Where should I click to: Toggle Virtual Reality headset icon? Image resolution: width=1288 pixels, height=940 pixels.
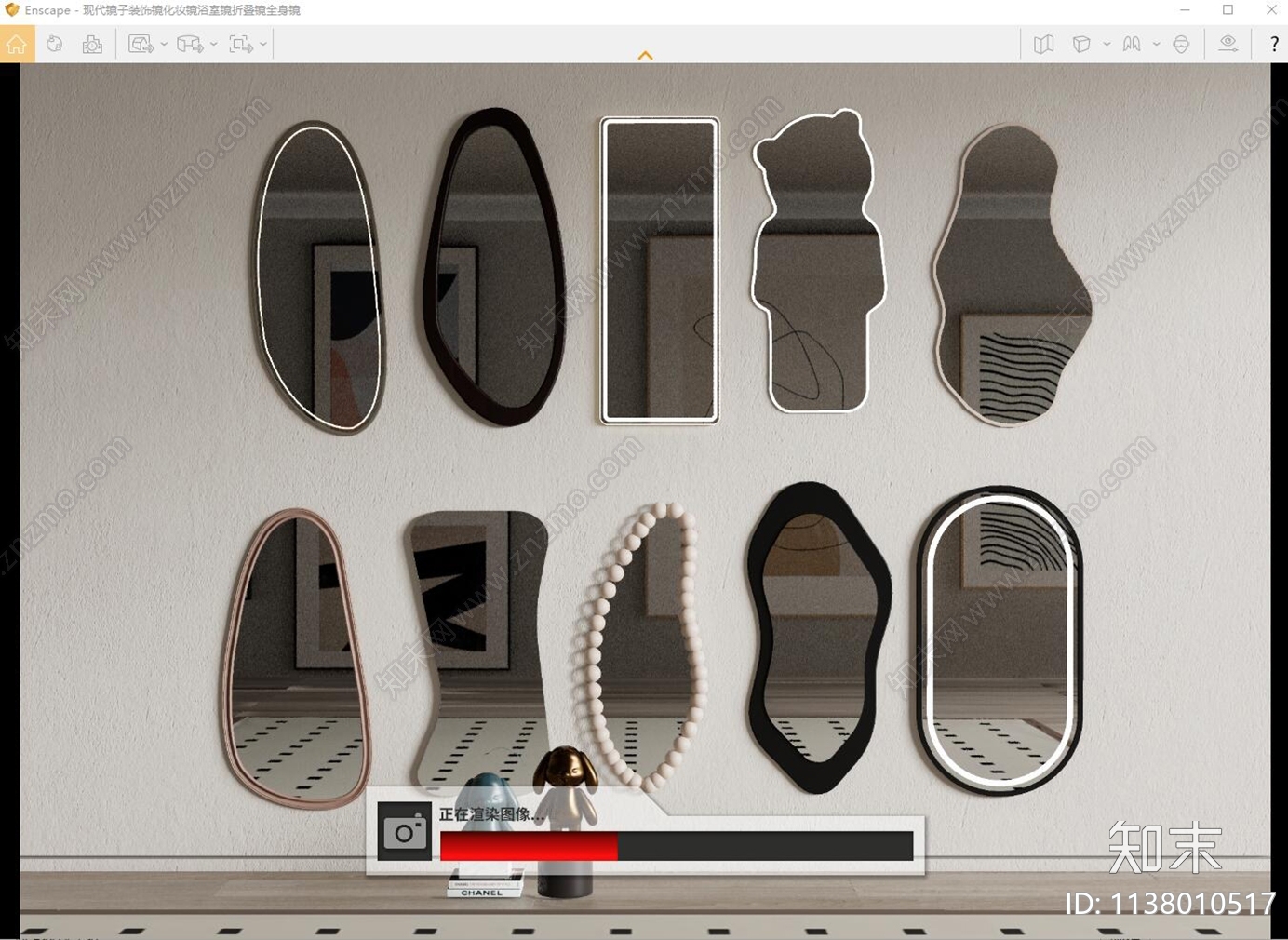[1182, 44]
